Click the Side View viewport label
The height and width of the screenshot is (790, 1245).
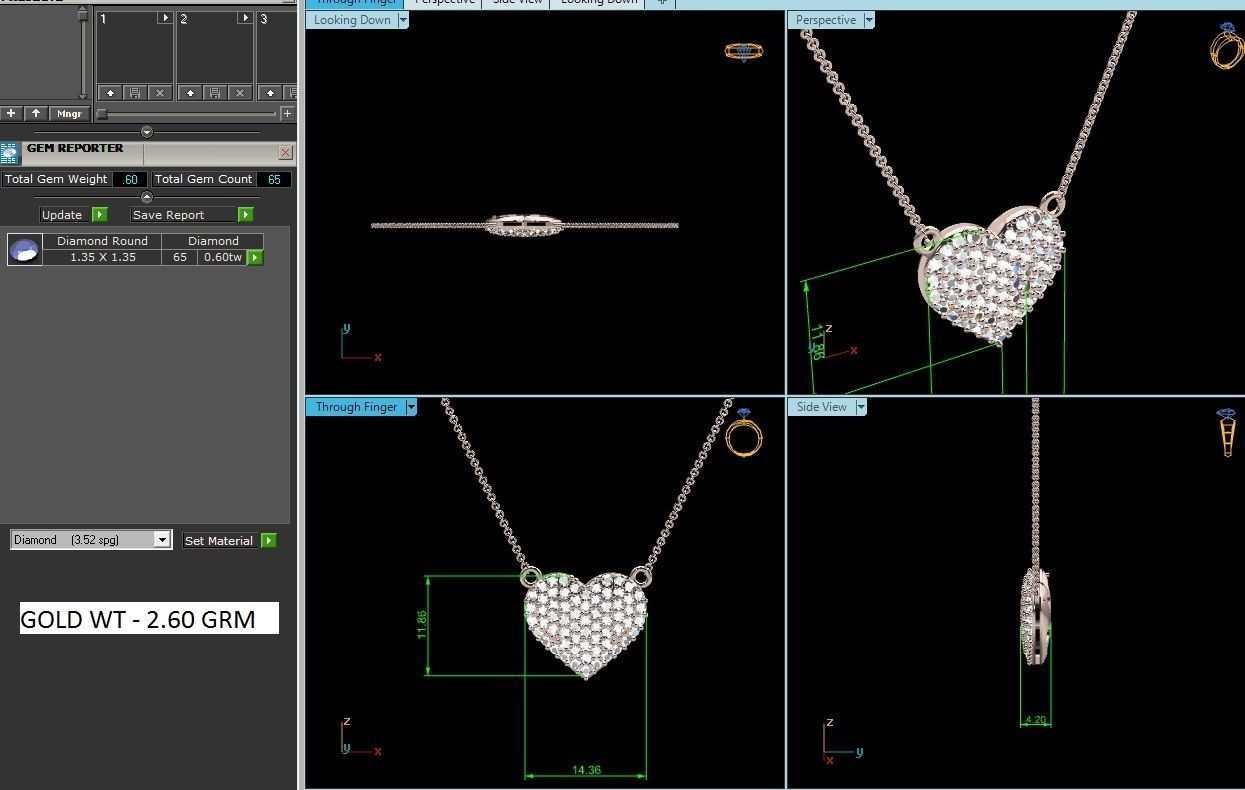pos(821,407)
